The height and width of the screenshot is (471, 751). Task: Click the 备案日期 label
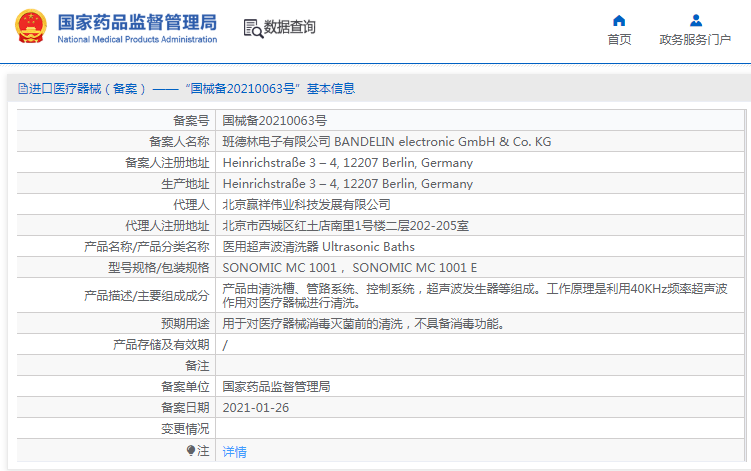pyautogui.click(x=185, y=408)
